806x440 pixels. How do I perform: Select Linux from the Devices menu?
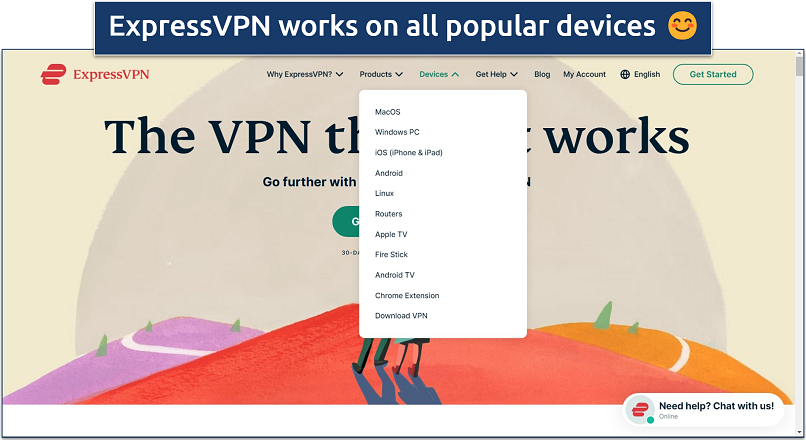tap(384, 193)
